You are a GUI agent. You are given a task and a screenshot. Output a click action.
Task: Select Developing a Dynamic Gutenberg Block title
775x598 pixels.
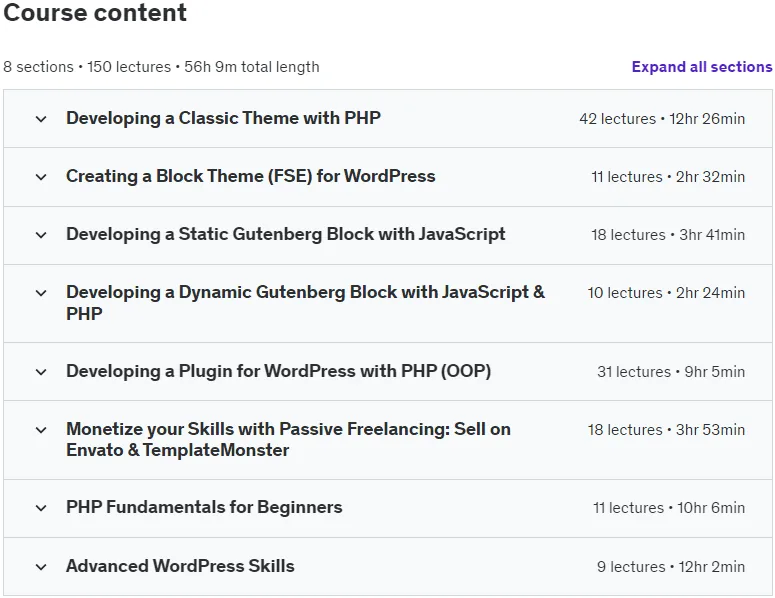pos(305,302)
